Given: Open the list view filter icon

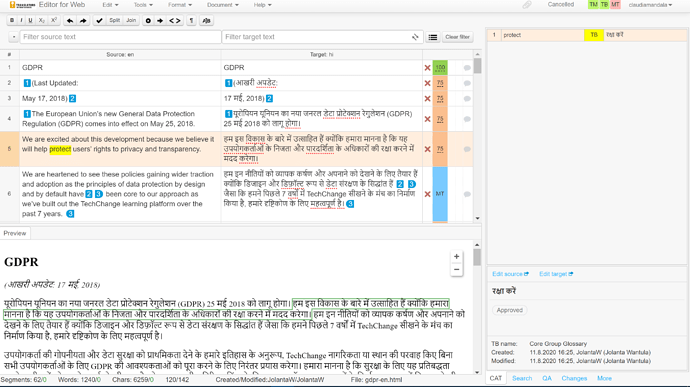Looking at the screenshot, I should coord(433,37).
